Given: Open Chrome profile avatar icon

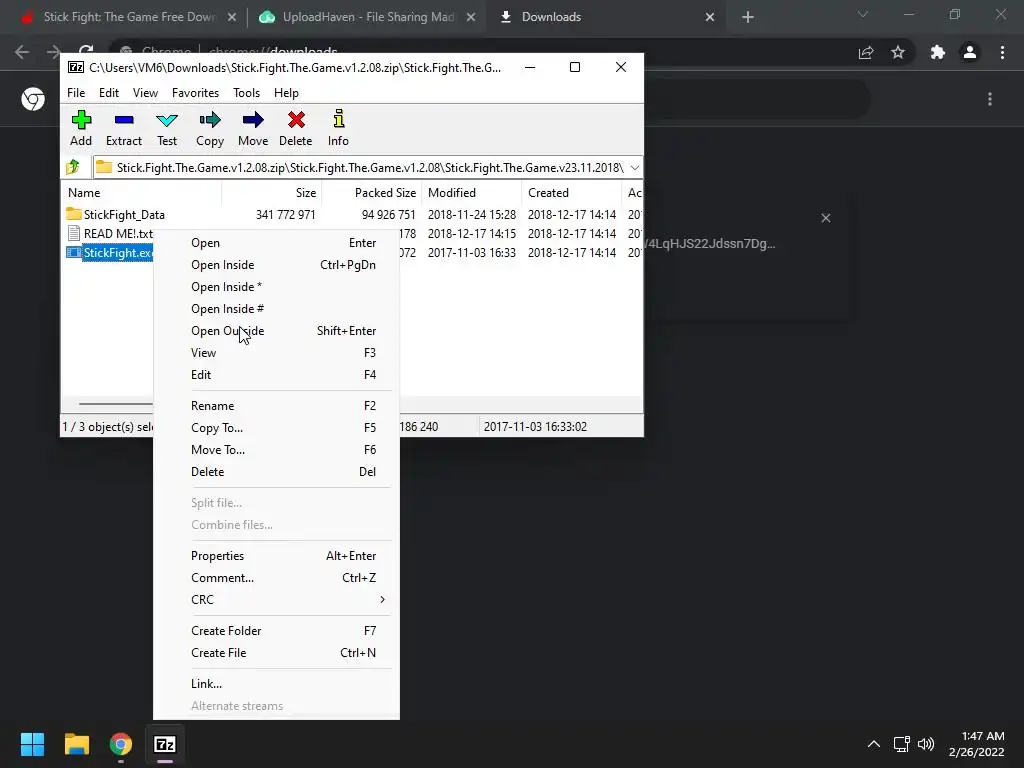Looking at the screenshot, I should [970, 52].
